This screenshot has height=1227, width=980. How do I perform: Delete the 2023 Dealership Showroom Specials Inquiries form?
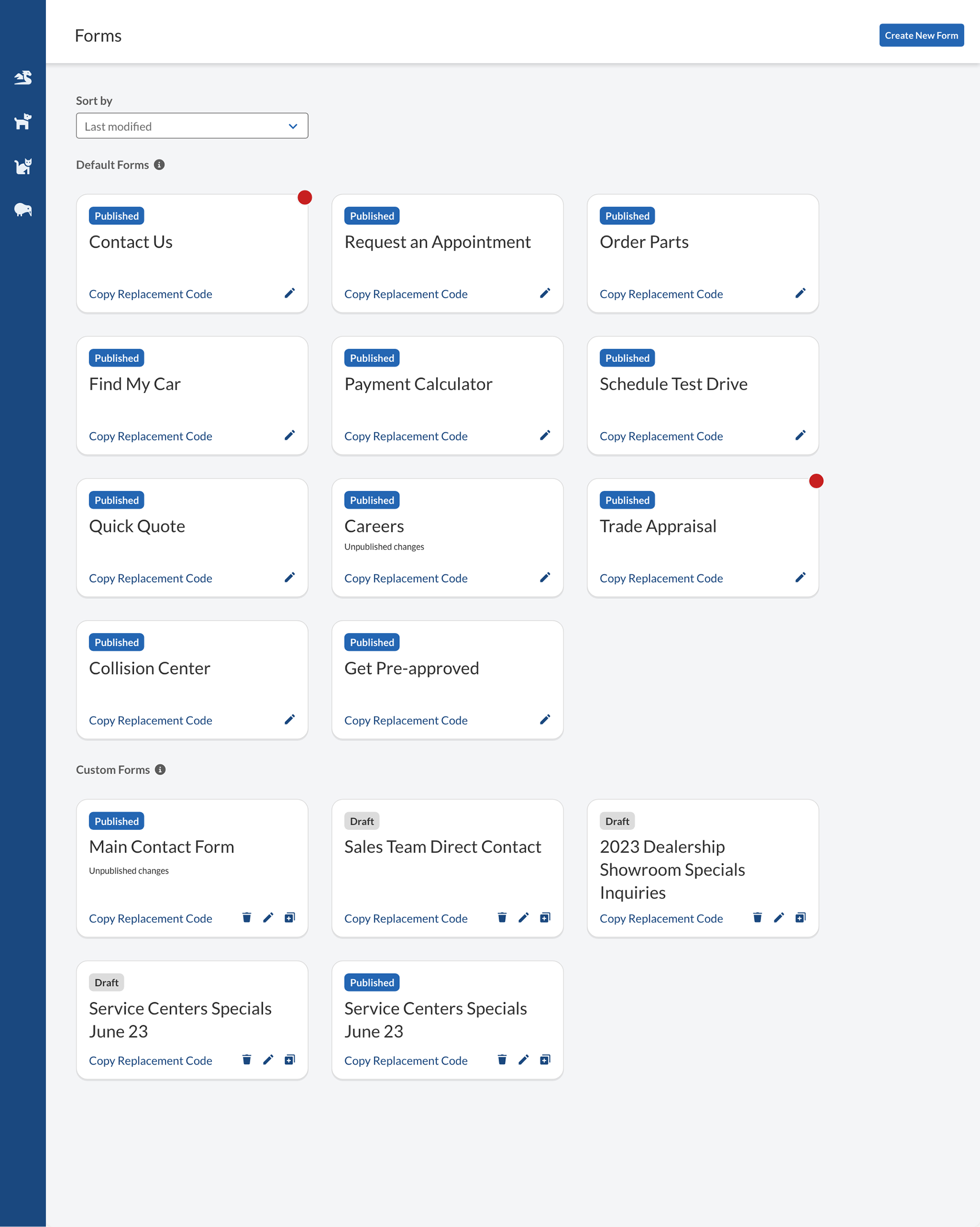pos(757,918)
